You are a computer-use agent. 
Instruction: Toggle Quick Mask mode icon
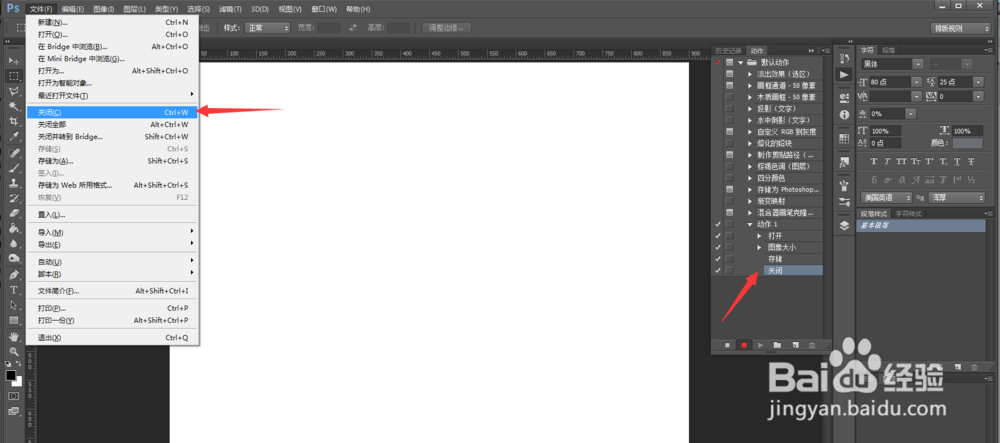click(13, 396)
